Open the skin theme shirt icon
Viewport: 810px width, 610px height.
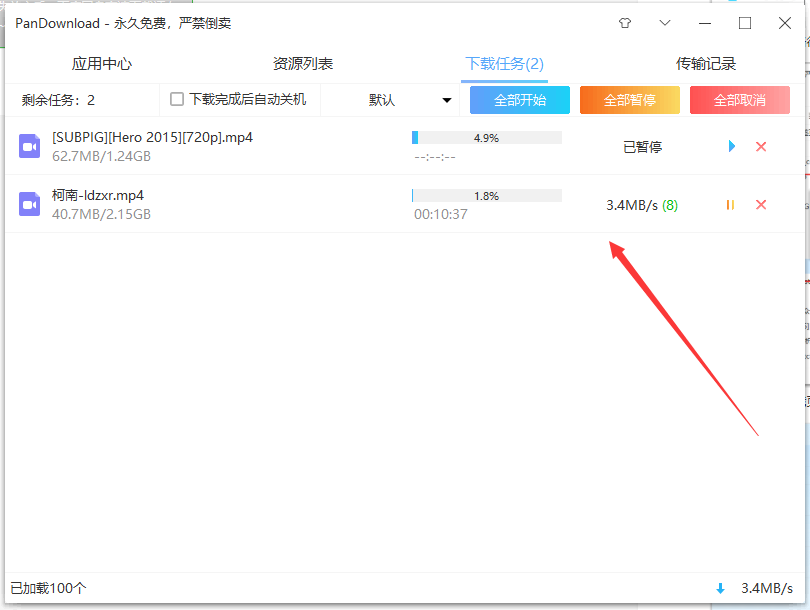point(625,23)
